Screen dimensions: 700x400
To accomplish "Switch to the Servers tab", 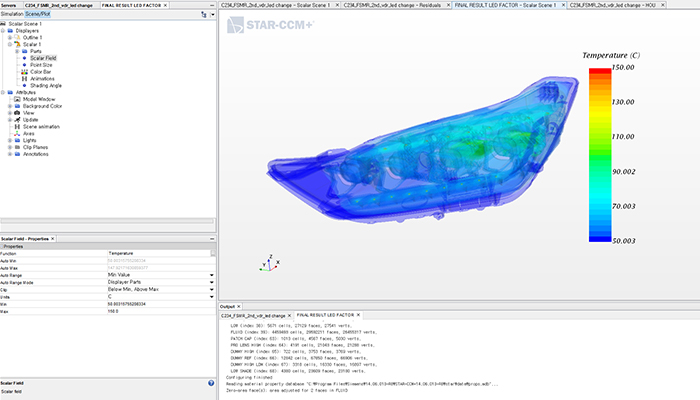I will click(x=8, y=5).
